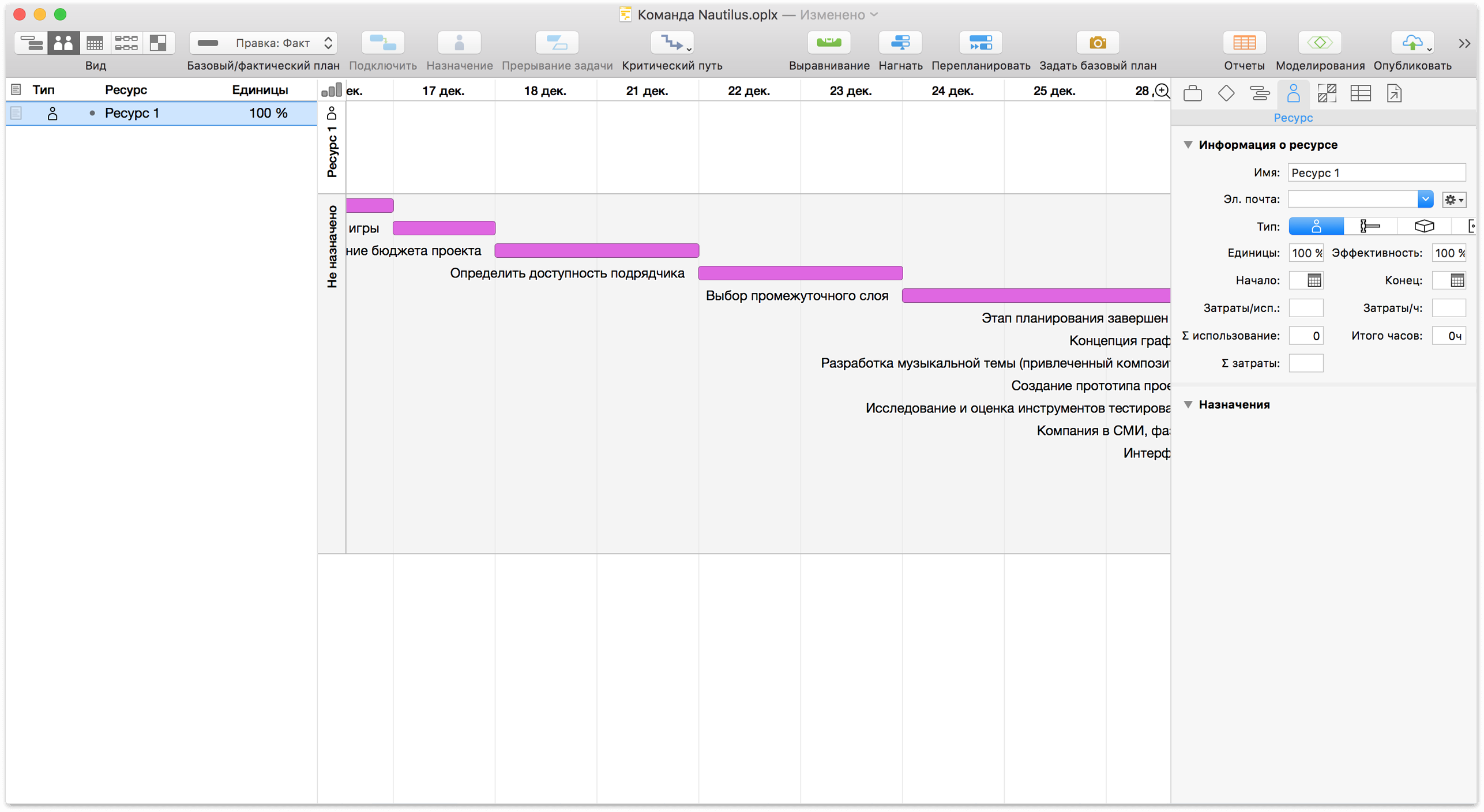1484x812 pixels.
Task: Collapse the Назначения section
Action: (1188, 404)
